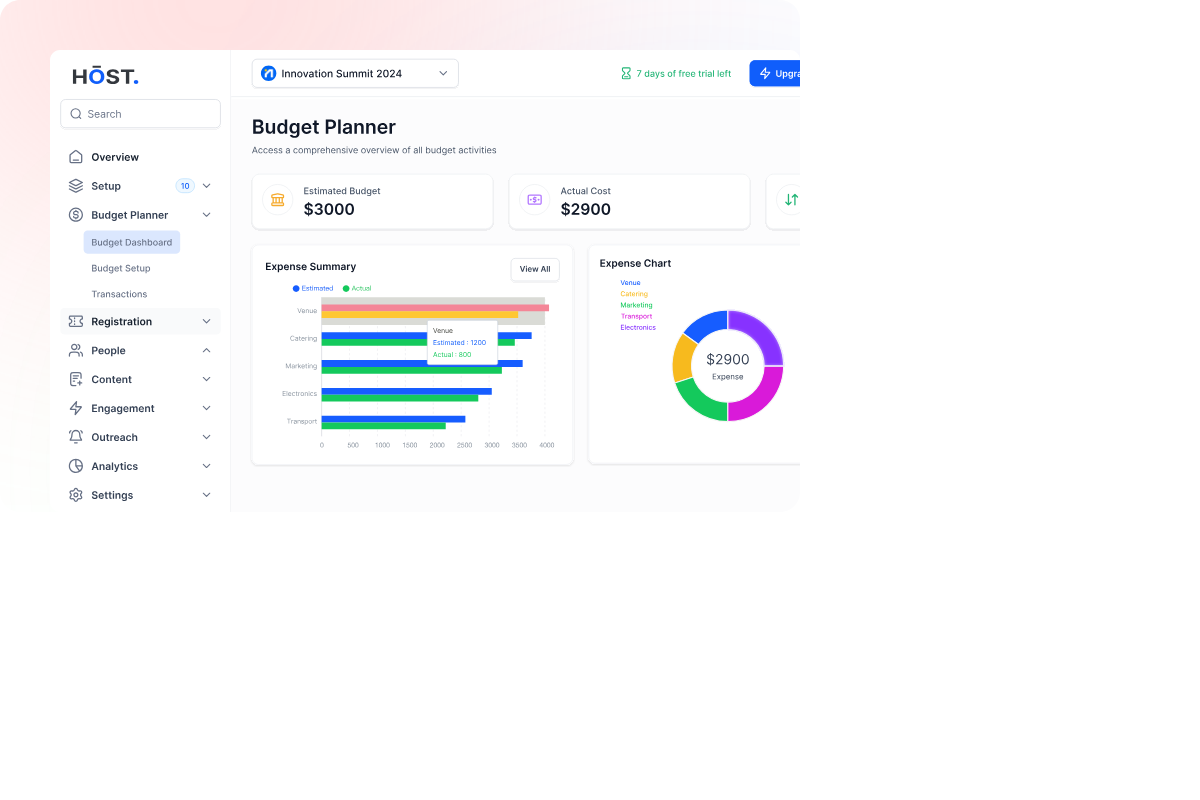Click the Innovation Summit event logo icon
Viewport: 1200px width, 800px height.
pos(268,73)
